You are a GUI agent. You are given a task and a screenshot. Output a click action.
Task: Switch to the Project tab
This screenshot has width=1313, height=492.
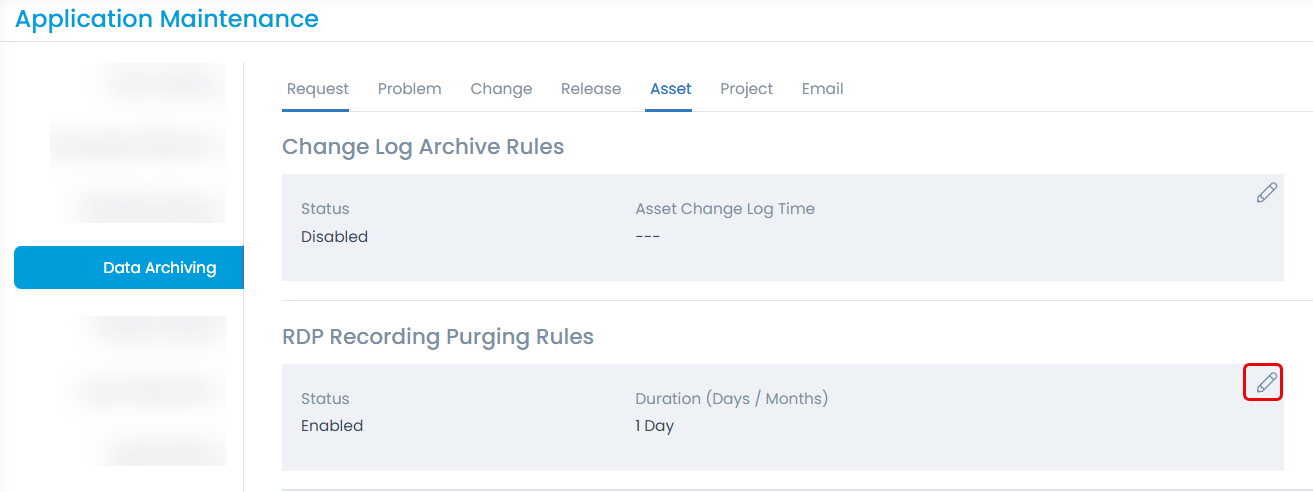tap(746, 89)
